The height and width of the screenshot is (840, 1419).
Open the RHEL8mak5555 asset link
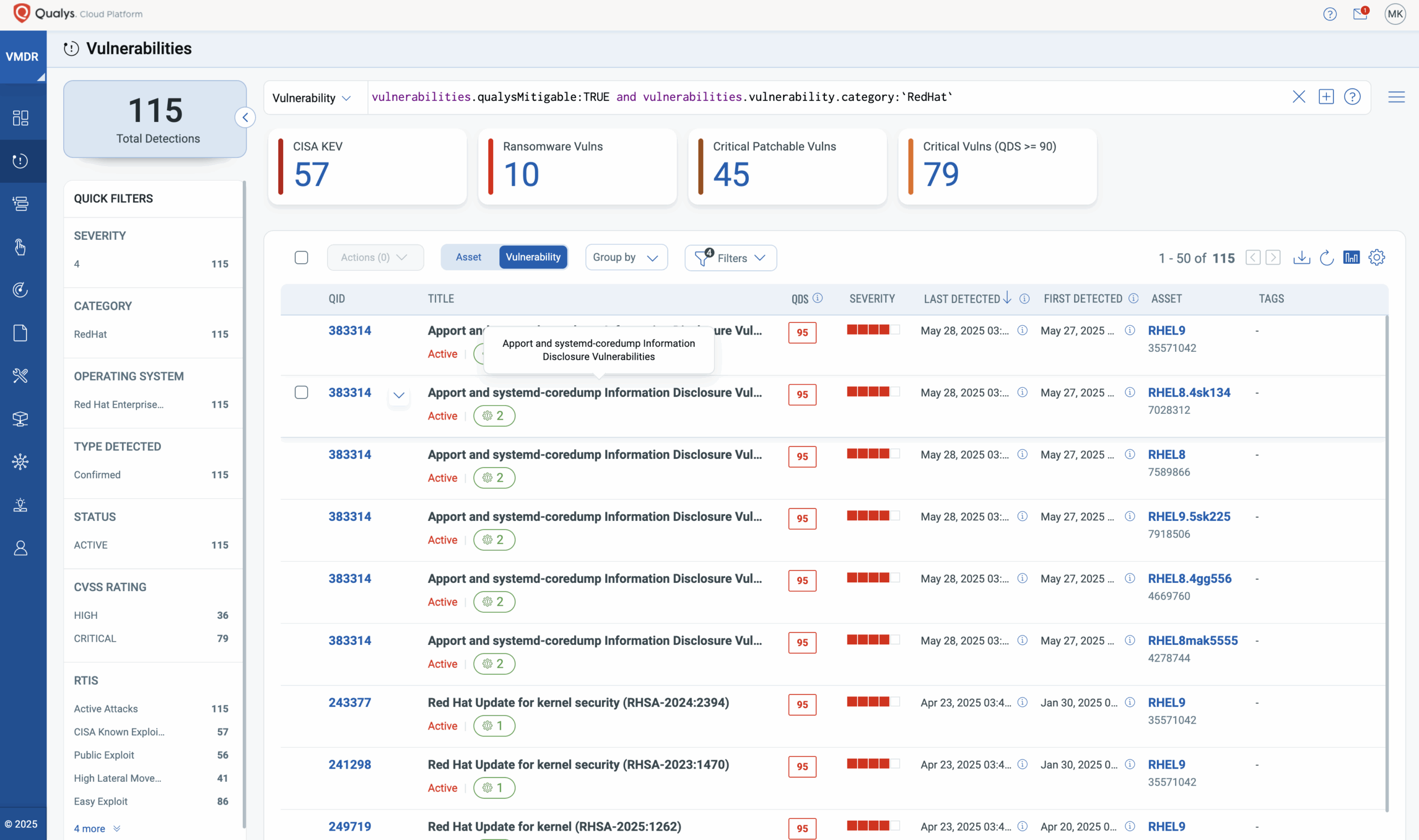[x=1192, y=640]
